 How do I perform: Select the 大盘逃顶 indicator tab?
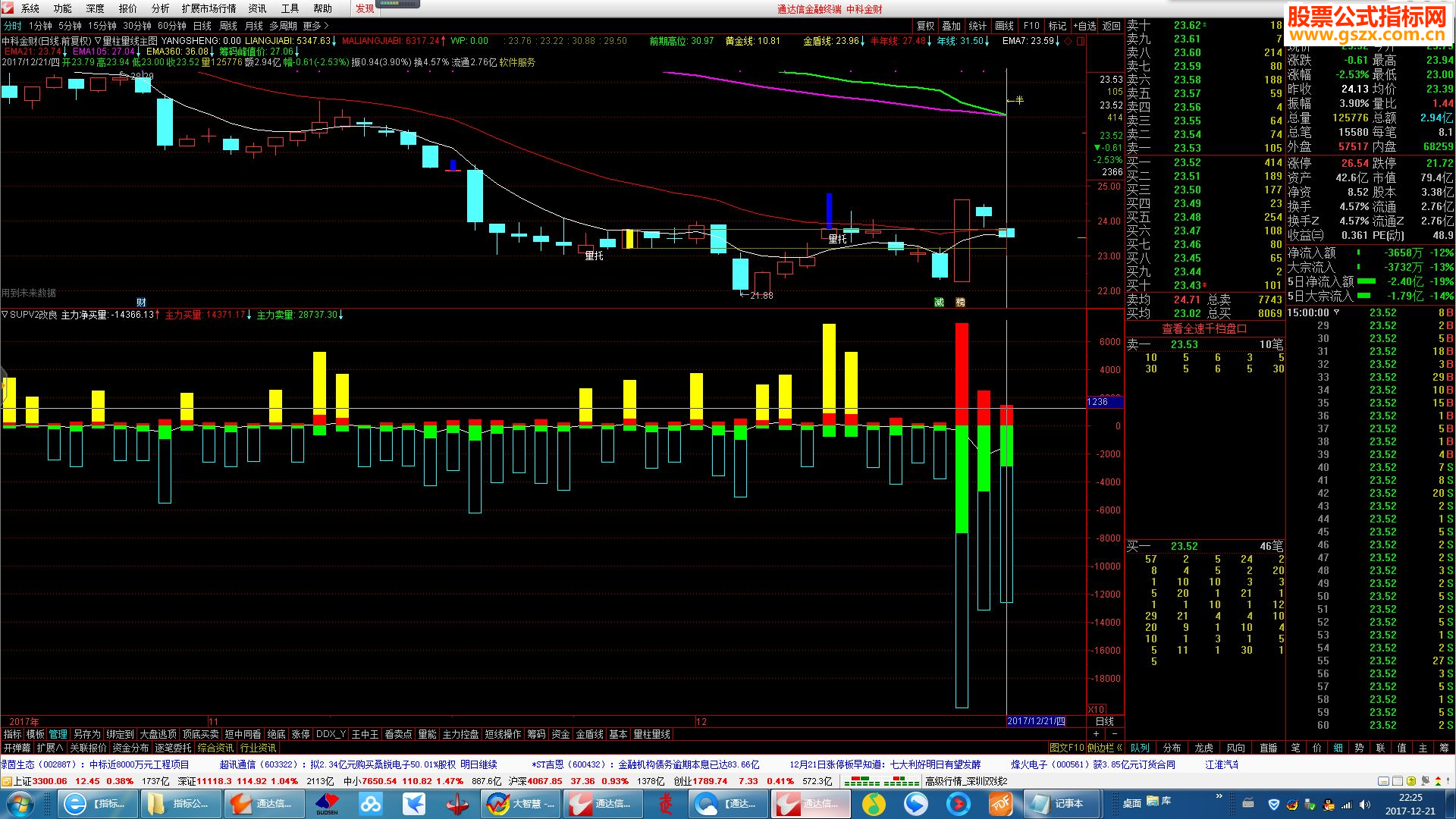158,734
